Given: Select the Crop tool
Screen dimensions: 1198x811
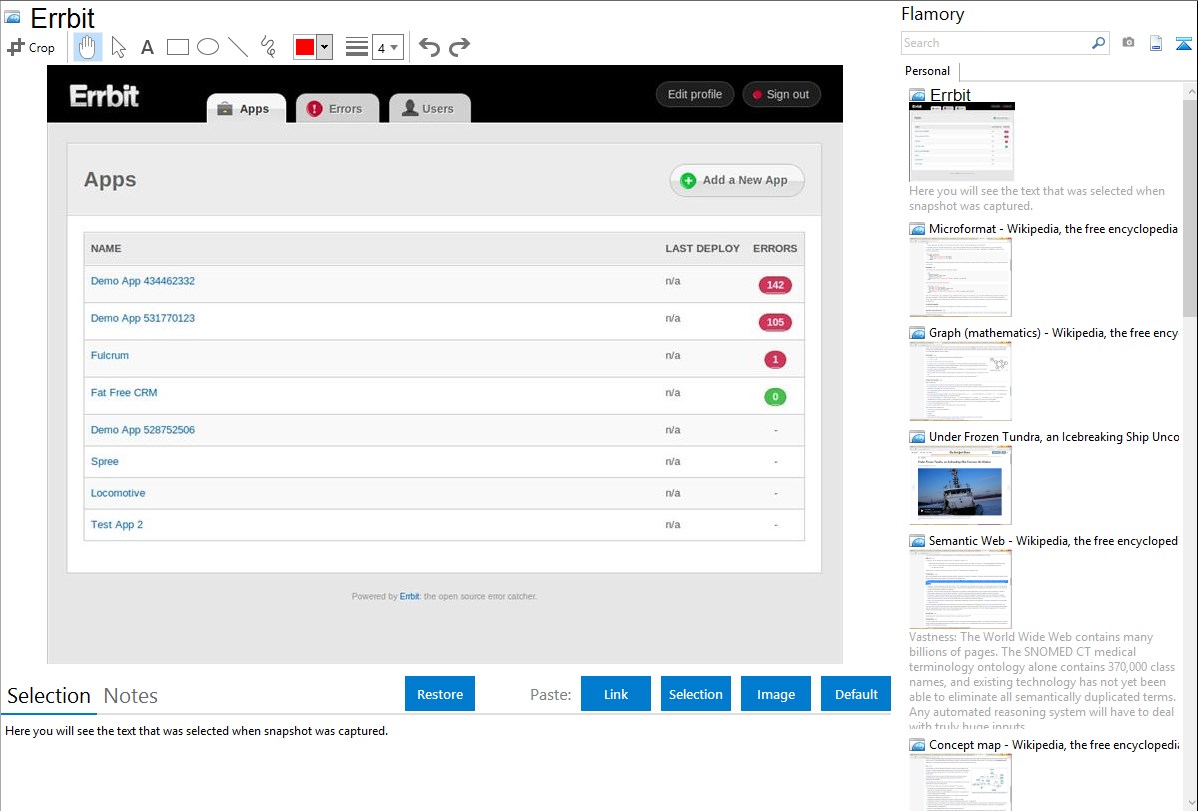Looking at the screenshot, I should tap(31, 47).
